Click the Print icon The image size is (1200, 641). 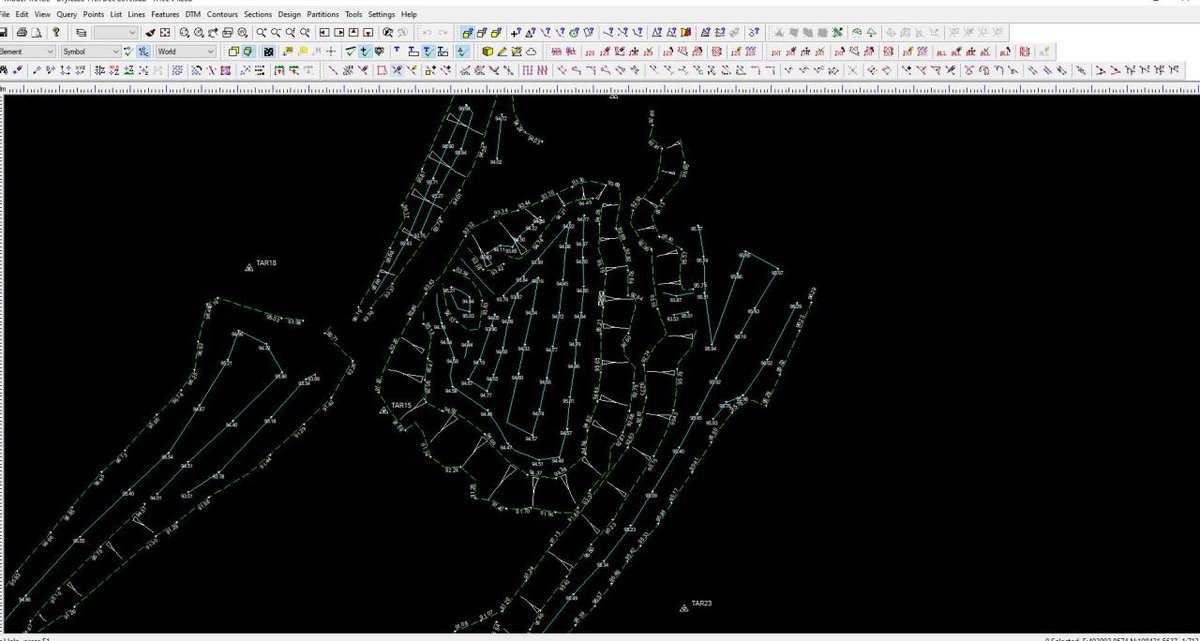point(21,32)
